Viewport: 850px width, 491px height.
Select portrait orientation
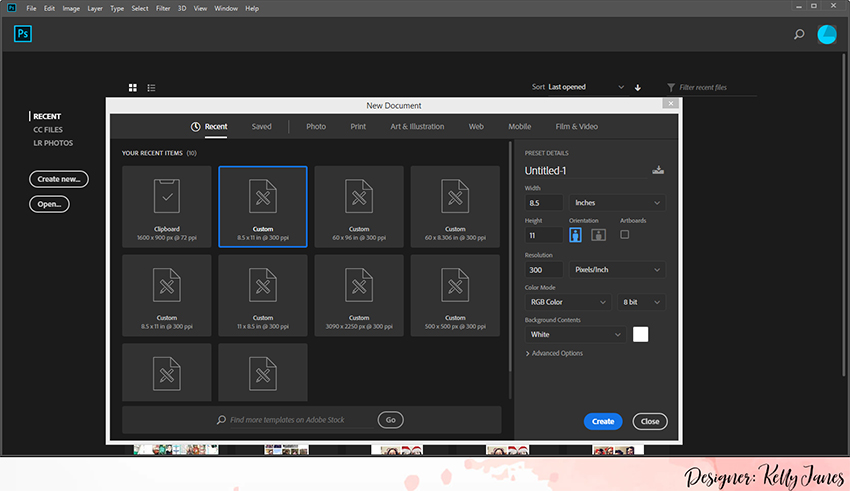pos(576,235)
